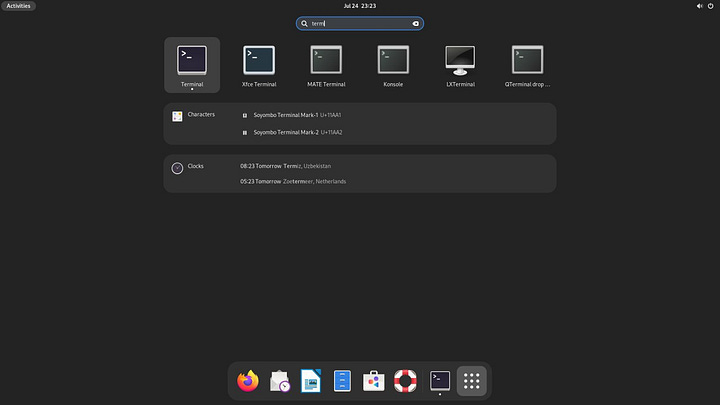
Task: Open Xfce Terminal from search results
Action: point(259,65)
